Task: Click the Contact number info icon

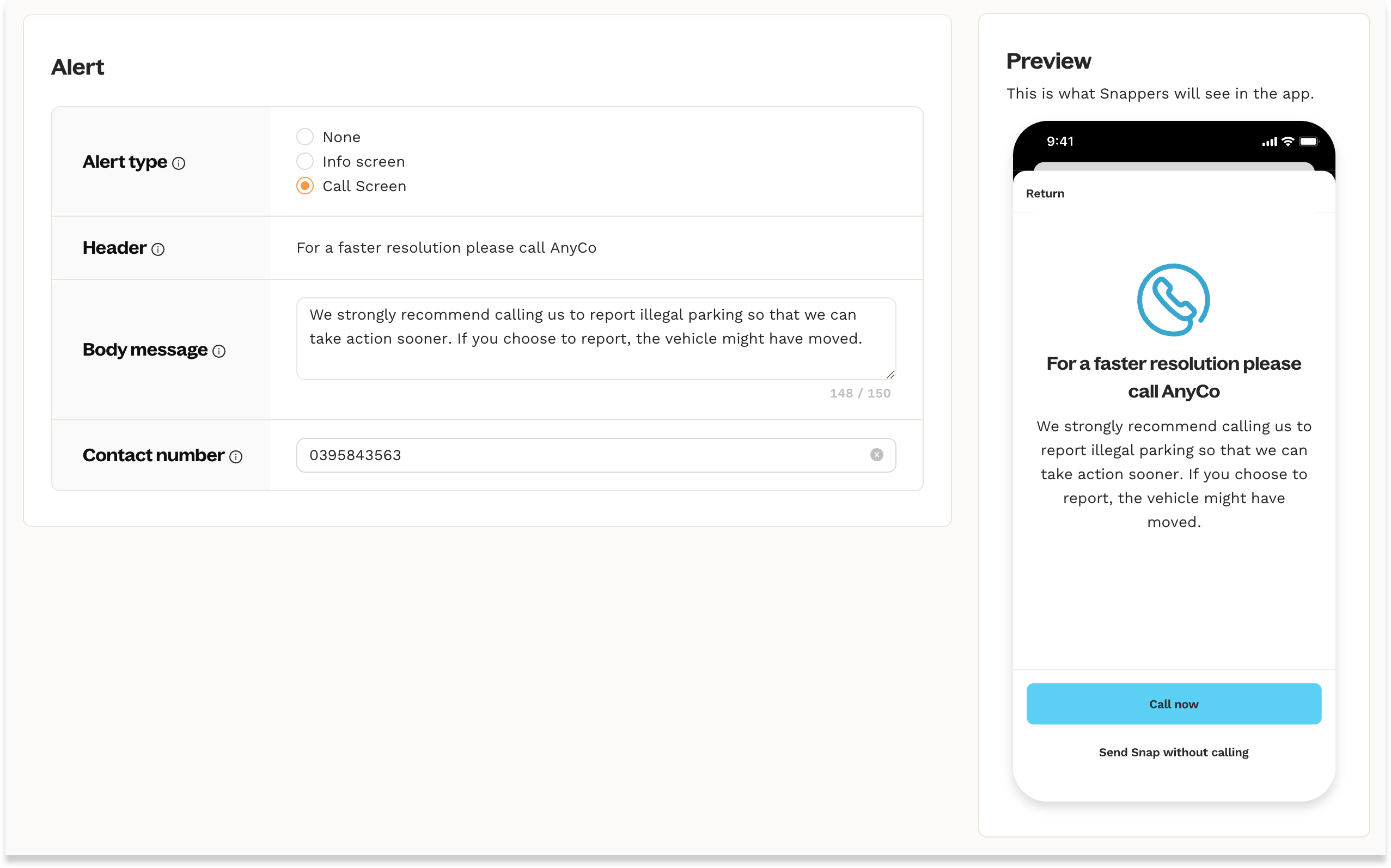Action: 236,457
